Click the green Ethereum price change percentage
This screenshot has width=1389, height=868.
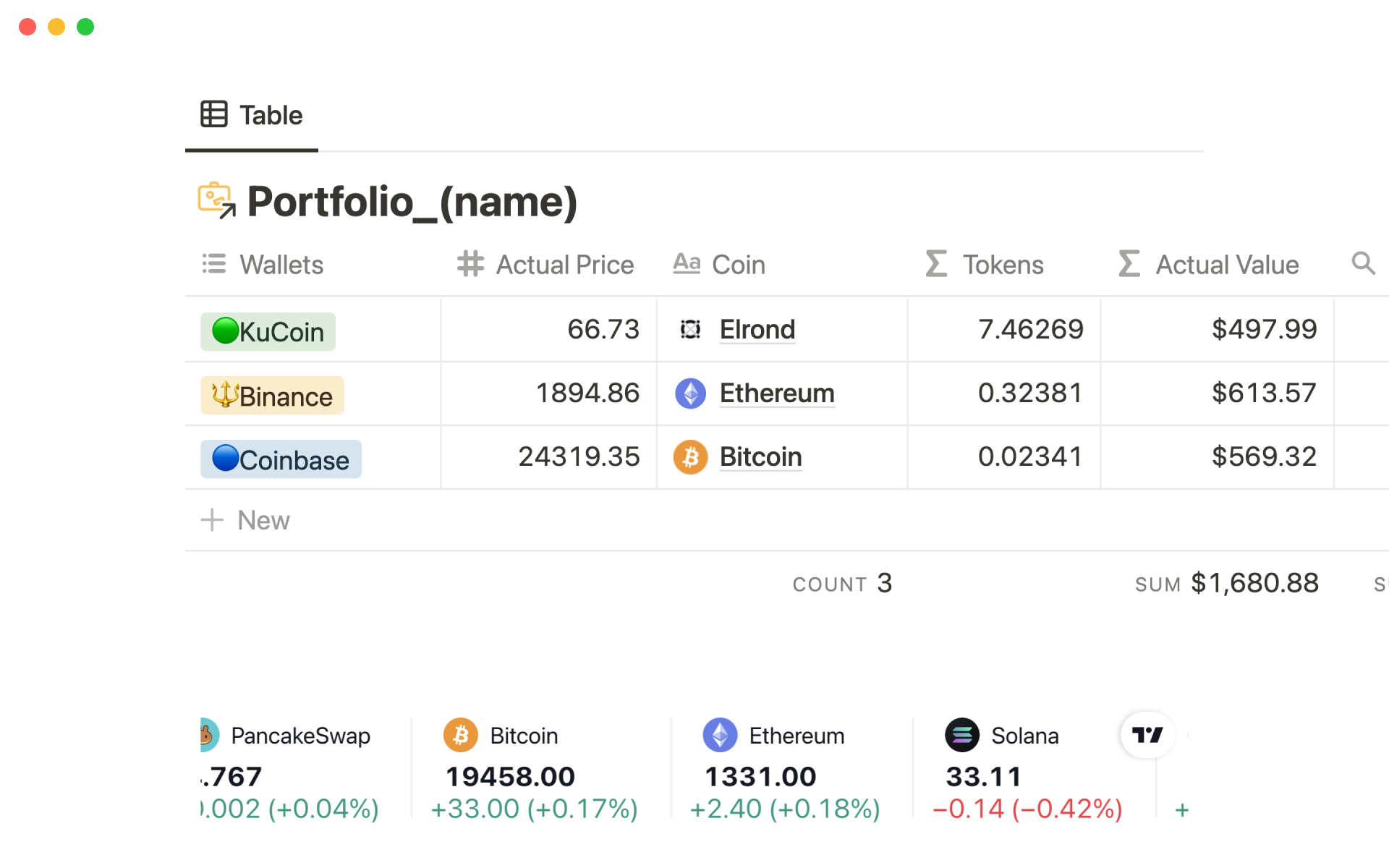click(x=785, y=809)
